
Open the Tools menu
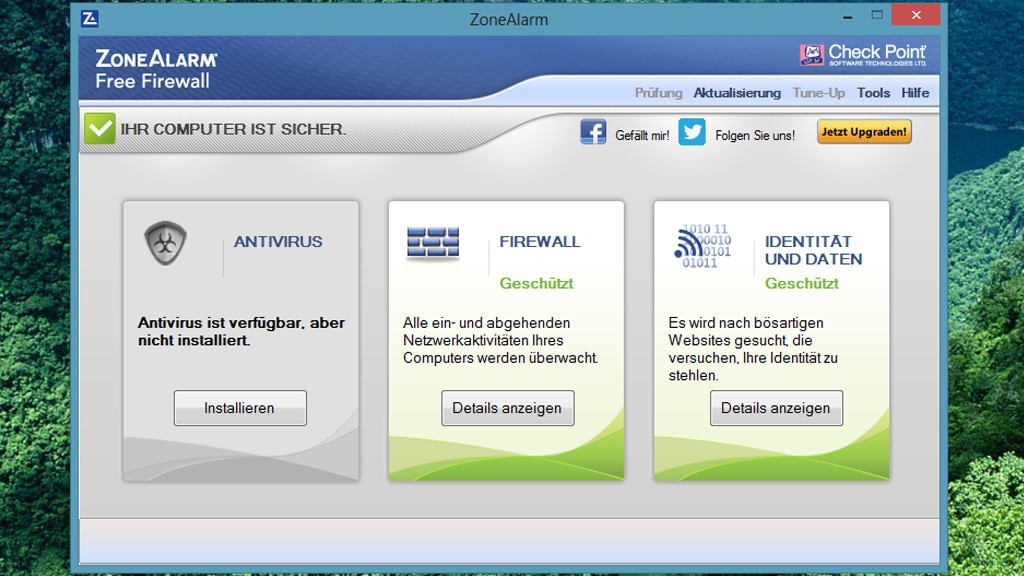pyautogui.click(x=873, y=93)
